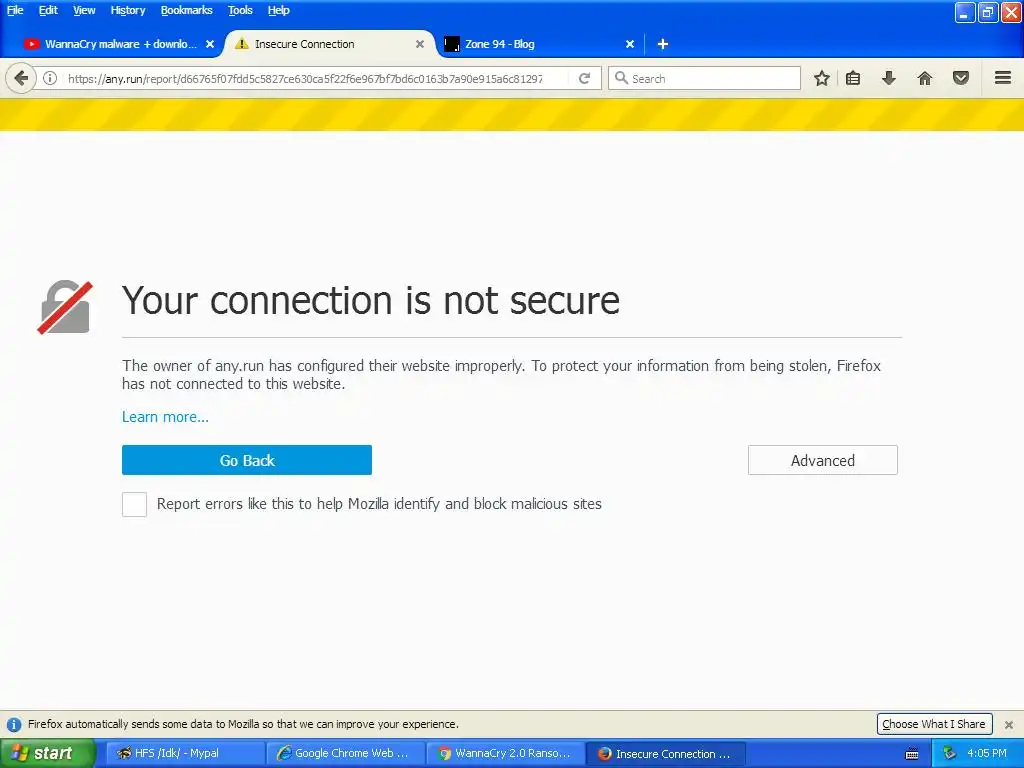The width and height of the screenshot is (1024, 768).
Task: Click the system tray safely remove icon
Action: pyautogui.click(x=949, y=754)
